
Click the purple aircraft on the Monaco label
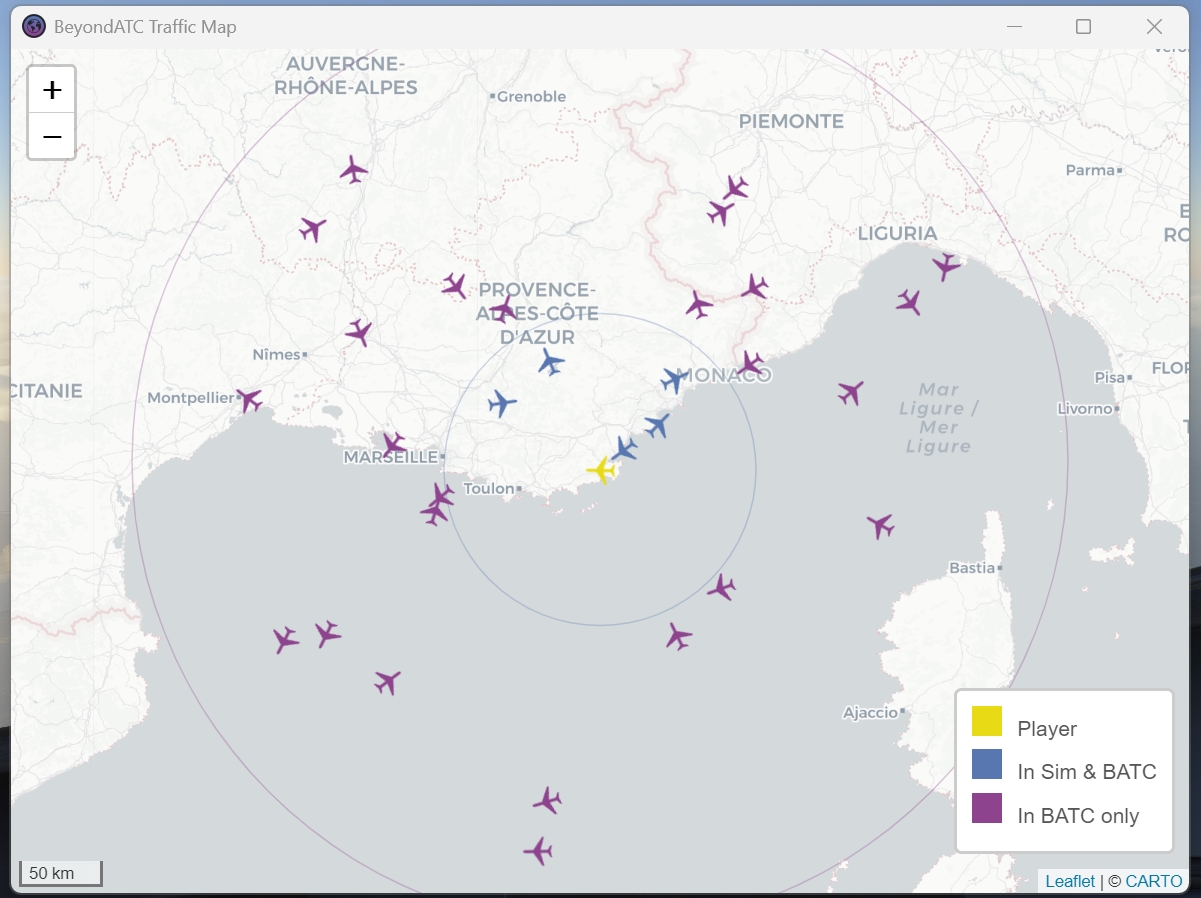[x=750, y=363]
